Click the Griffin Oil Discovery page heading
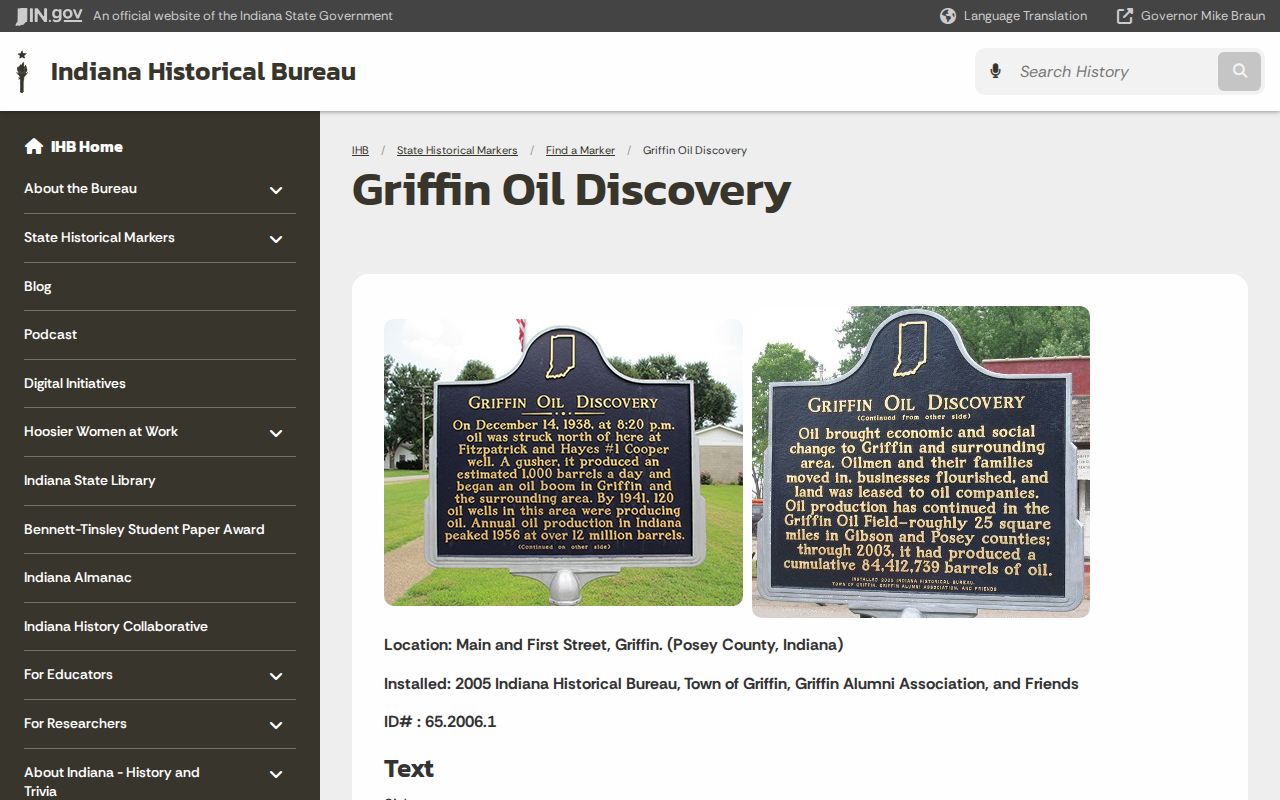Image resolution: width=1280 pixels, height=800 pixels. 571,190
